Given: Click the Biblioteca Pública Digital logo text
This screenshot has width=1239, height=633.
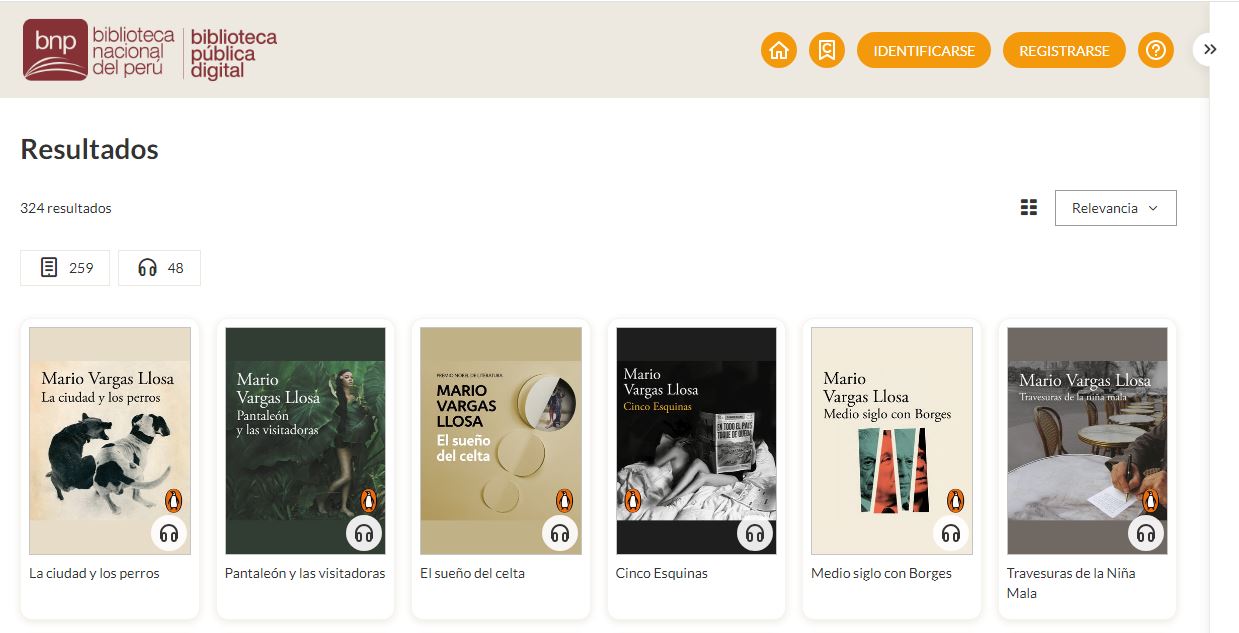Looking at the screenshot, I should (x=234, y=54).
